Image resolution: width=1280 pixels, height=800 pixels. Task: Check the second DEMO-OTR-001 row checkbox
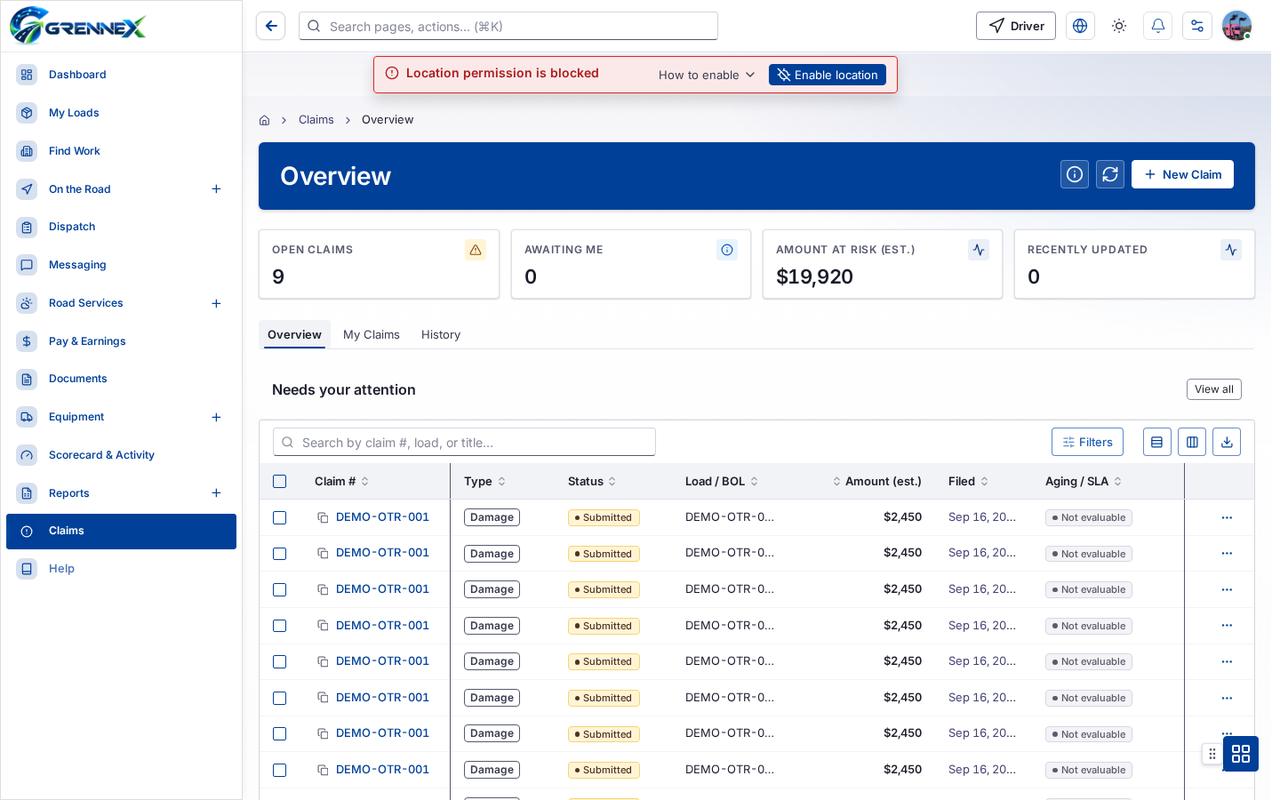[x=279, y=554]
